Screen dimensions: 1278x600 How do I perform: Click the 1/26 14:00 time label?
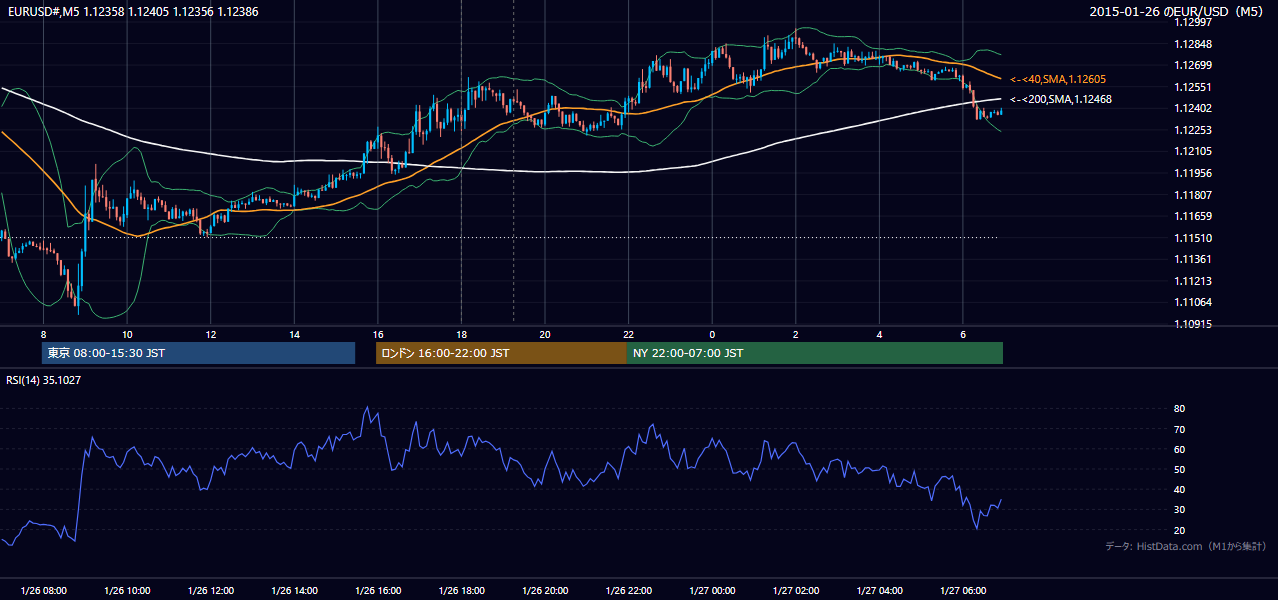pos(294,591)
